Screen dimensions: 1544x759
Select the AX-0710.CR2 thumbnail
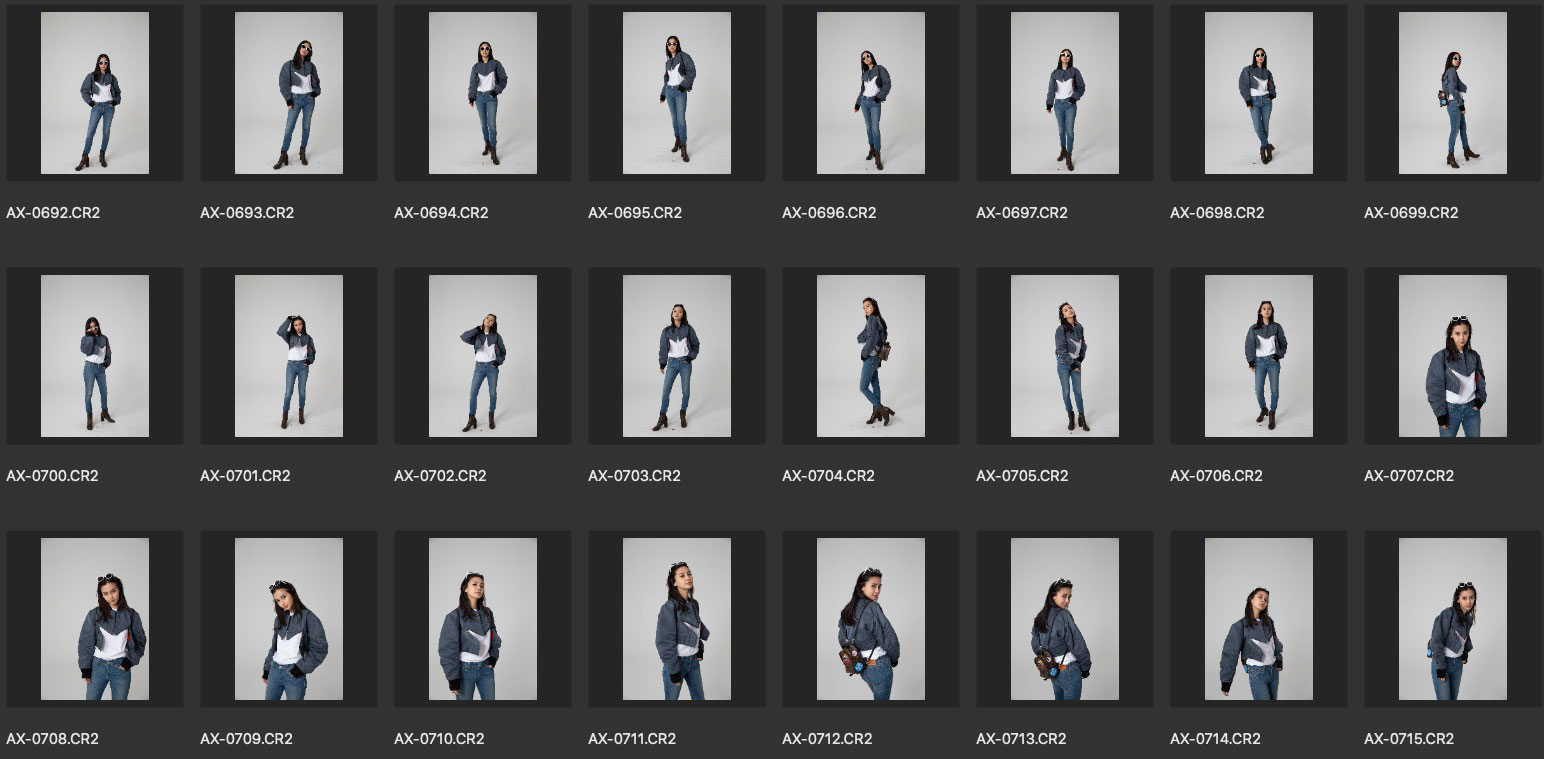click(483, 619)
